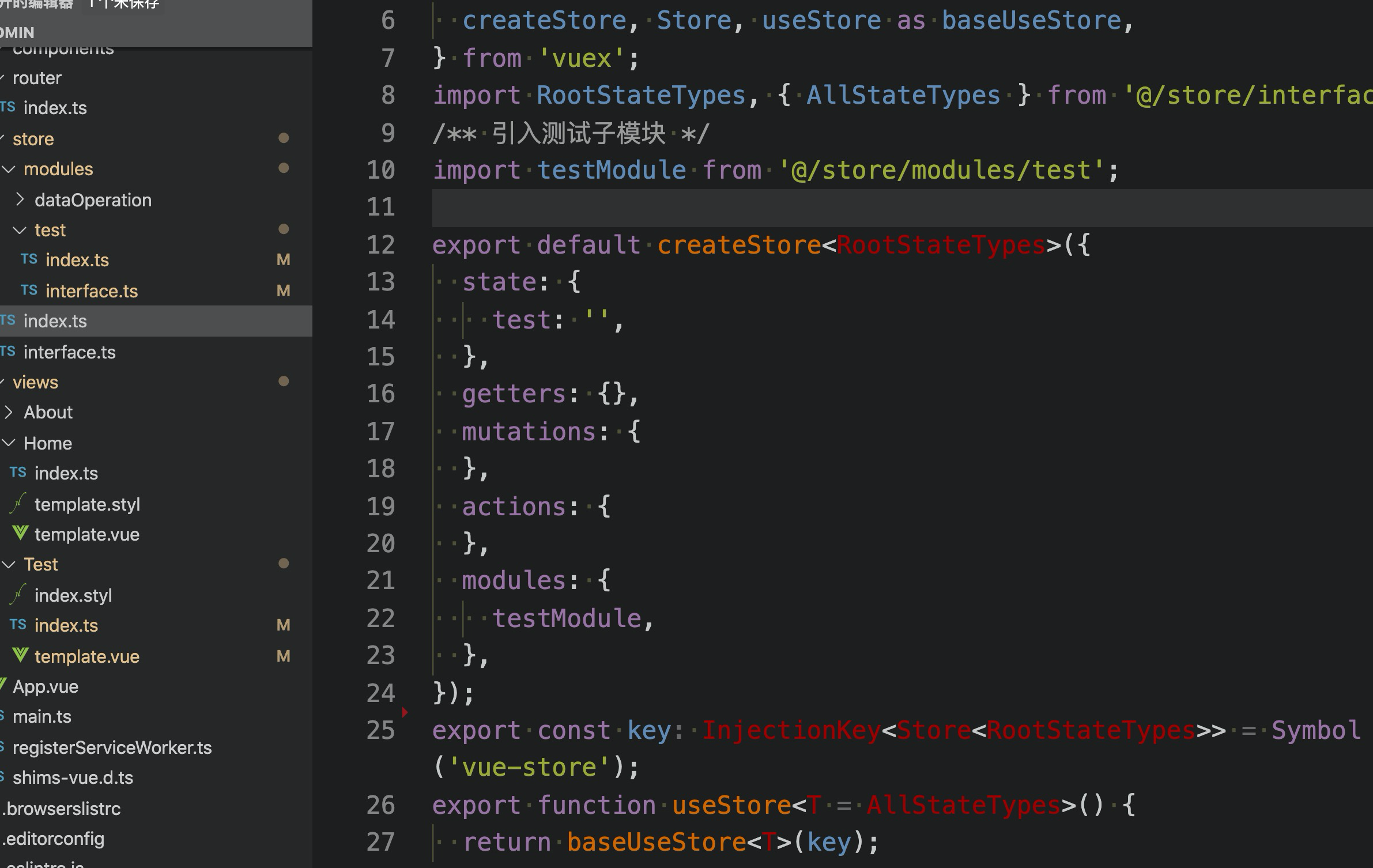Select store interface.ts file
The image size is (1373, 868).
pos(69,352)
